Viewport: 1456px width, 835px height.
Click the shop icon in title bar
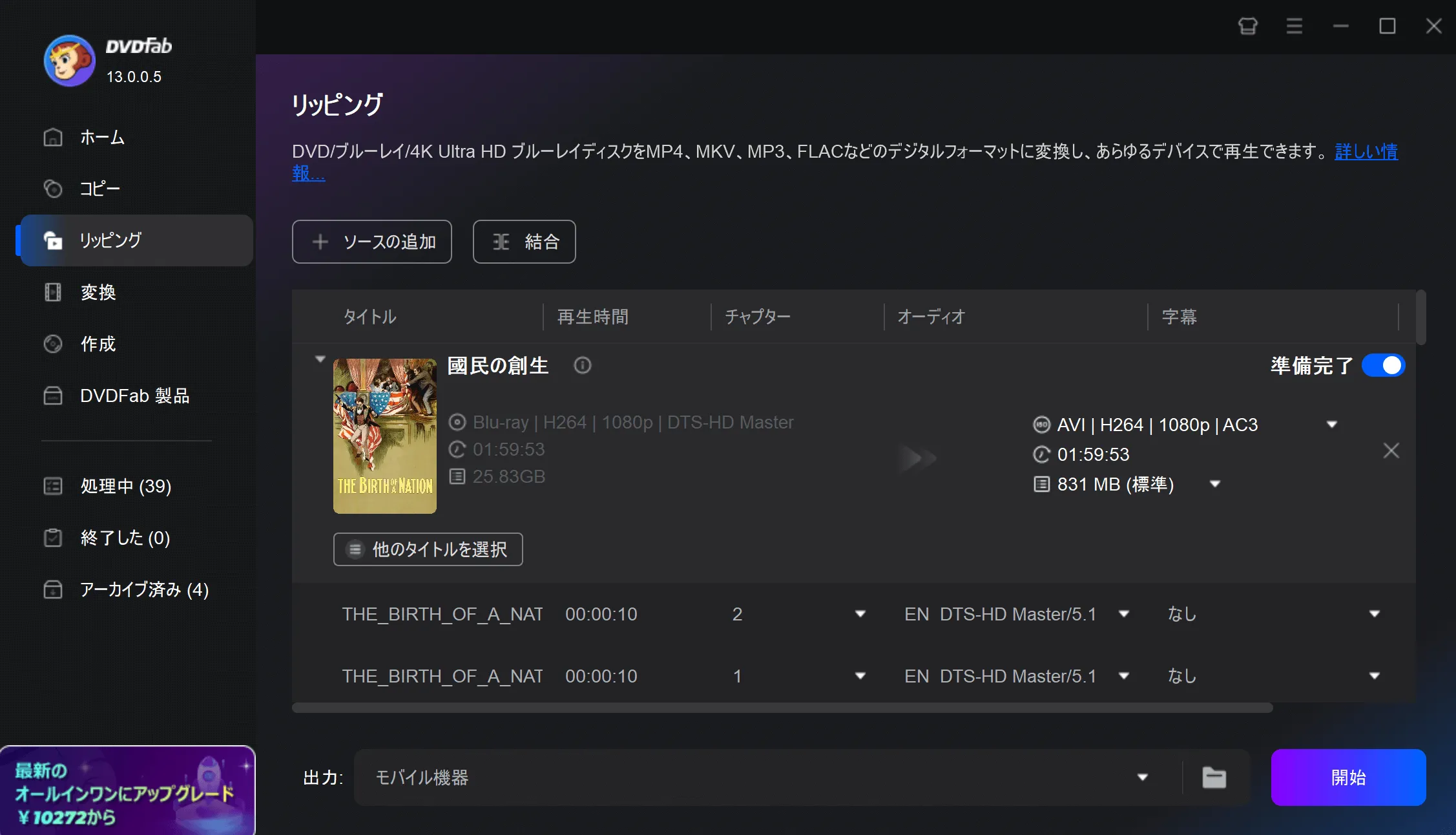click(1247, 26)
